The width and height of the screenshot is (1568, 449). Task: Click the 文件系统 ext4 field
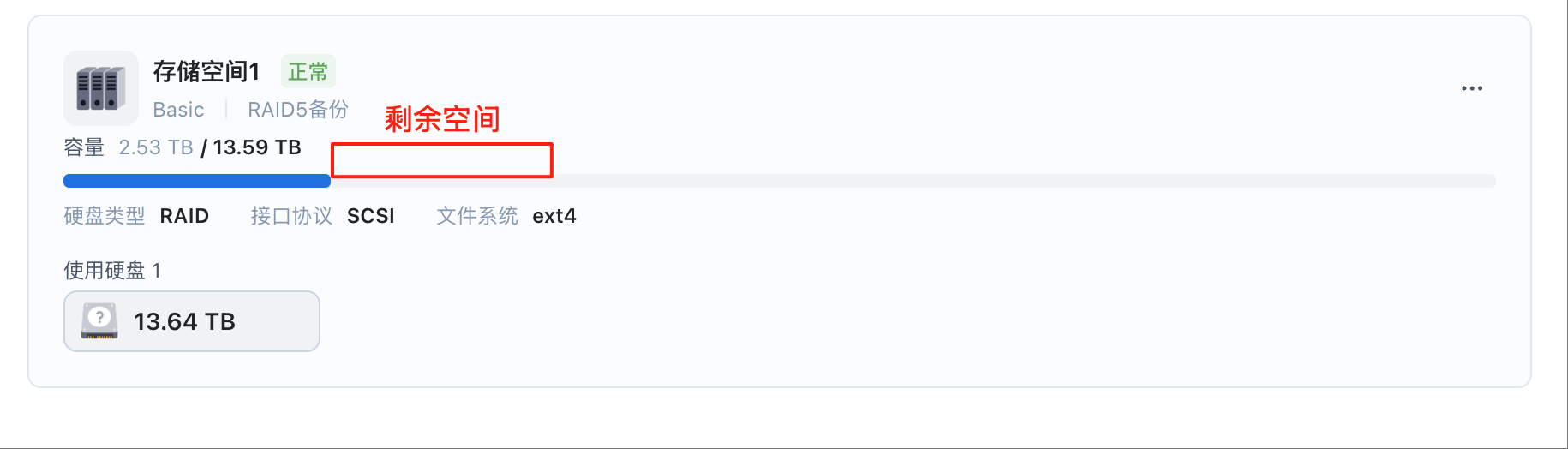tap(506, 216)
